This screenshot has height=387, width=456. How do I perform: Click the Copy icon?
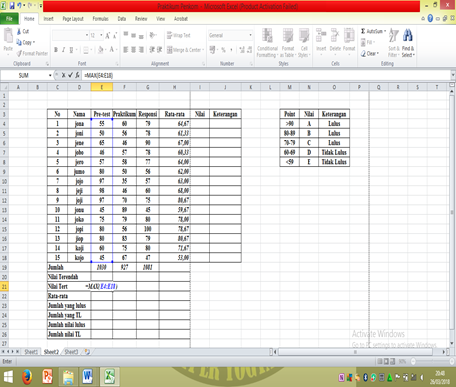pos(19,42)
